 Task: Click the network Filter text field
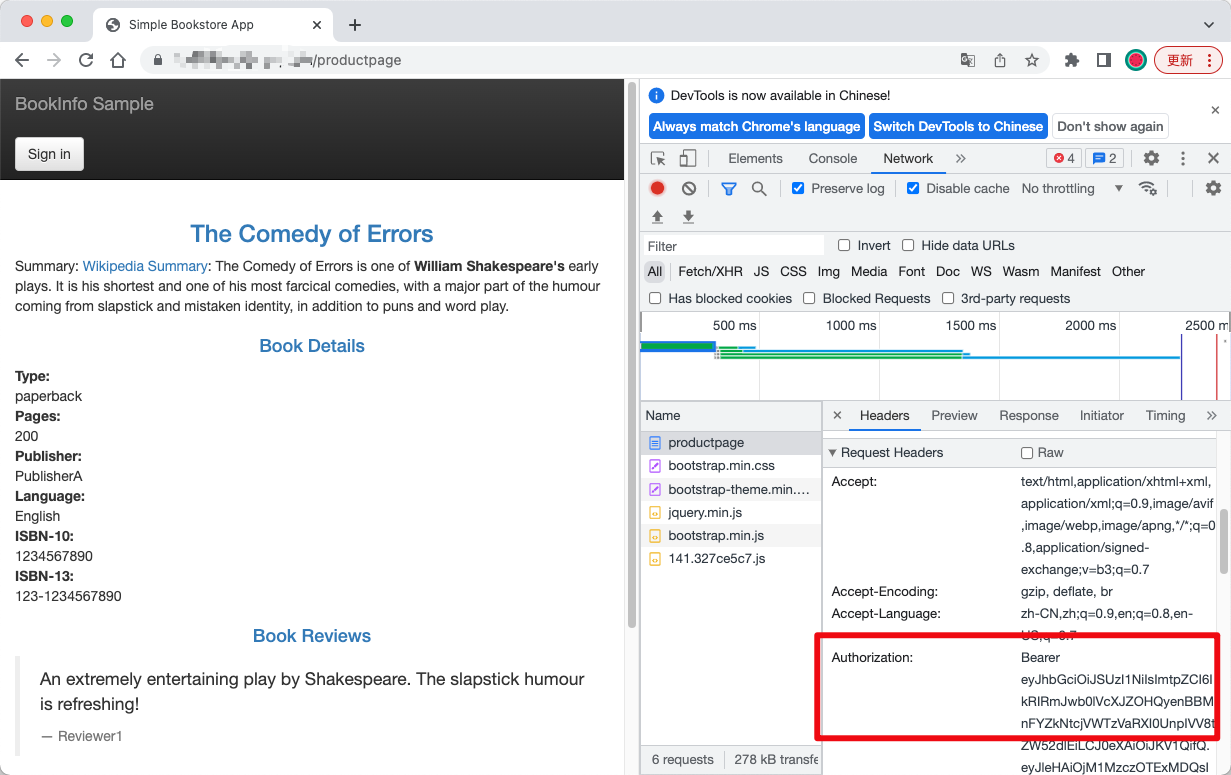733,245
